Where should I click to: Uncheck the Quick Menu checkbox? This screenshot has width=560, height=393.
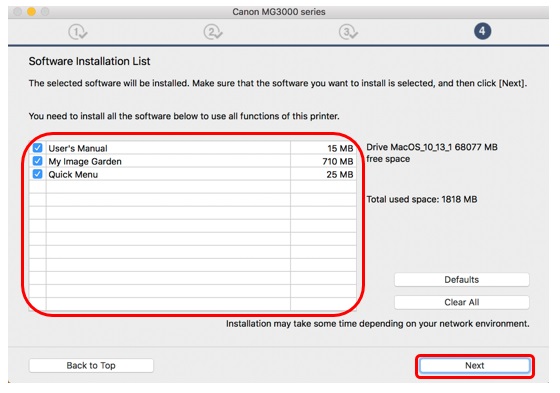(x=38, y=174)
